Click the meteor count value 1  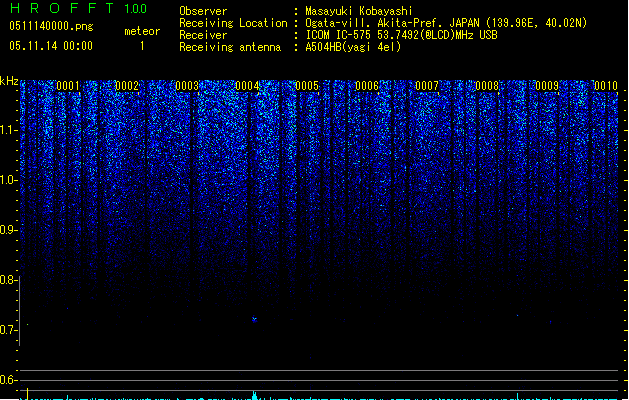pos(142,46)
